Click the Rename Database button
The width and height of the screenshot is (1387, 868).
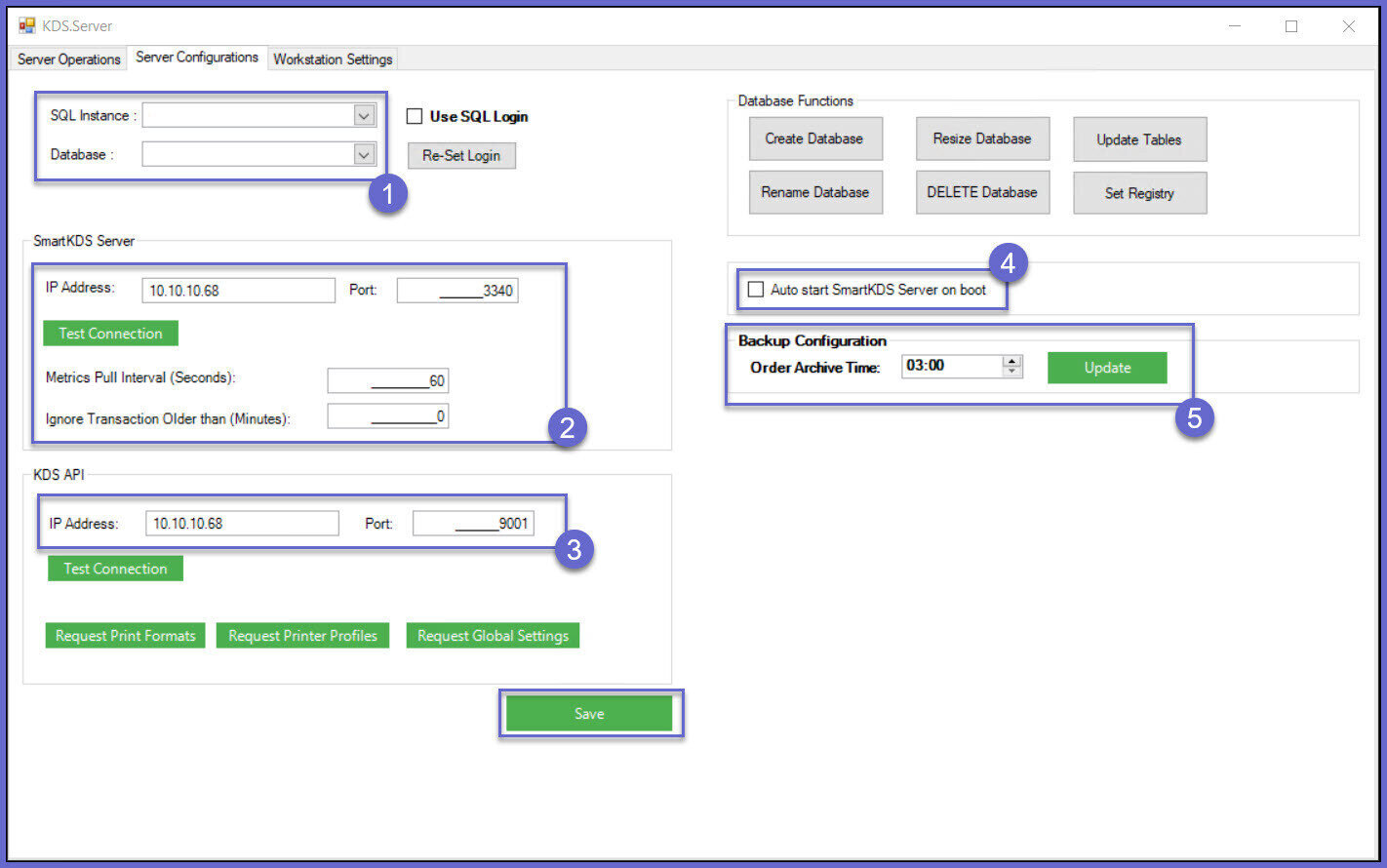814,192
